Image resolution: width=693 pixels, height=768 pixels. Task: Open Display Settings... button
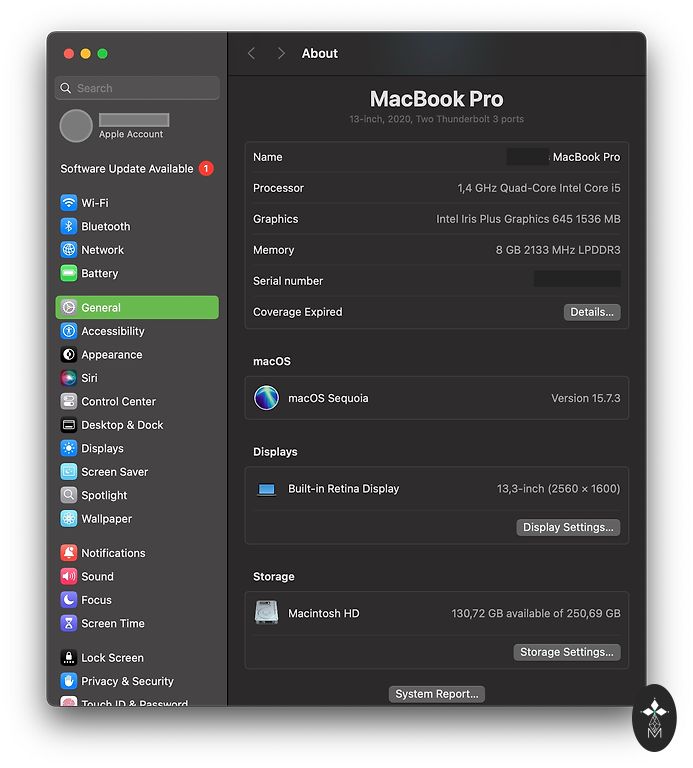click(568, 527)
